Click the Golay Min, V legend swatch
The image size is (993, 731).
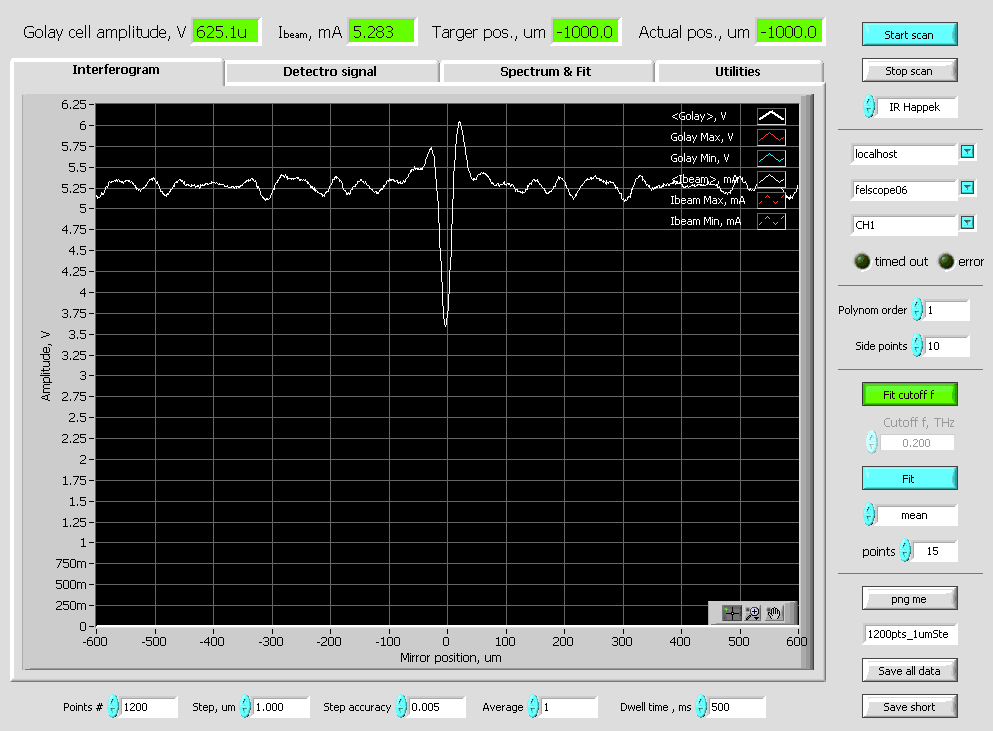(x=771, y=158)
